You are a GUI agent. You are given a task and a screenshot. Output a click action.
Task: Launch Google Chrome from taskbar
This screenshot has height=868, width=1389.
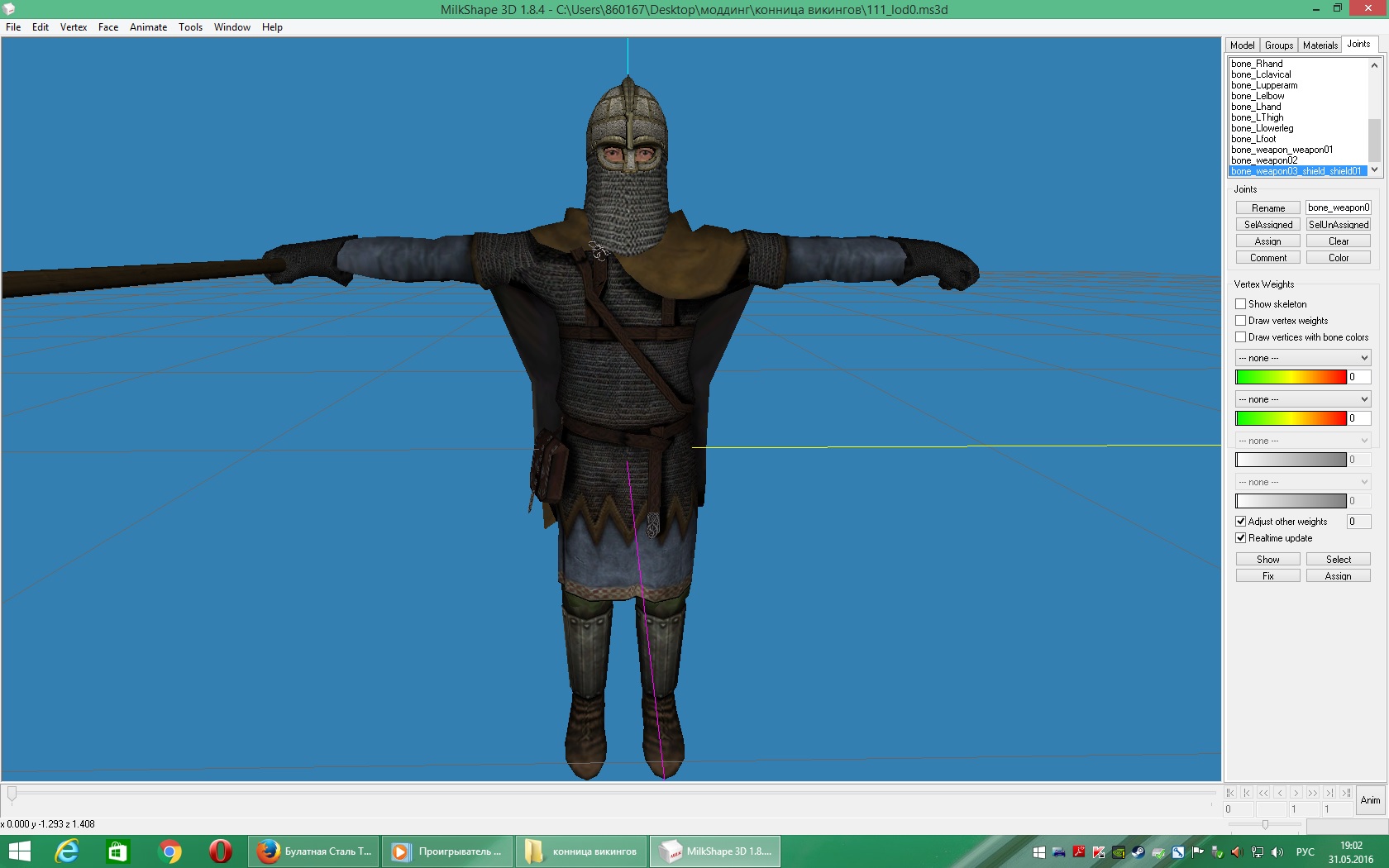tap(169, 851)
